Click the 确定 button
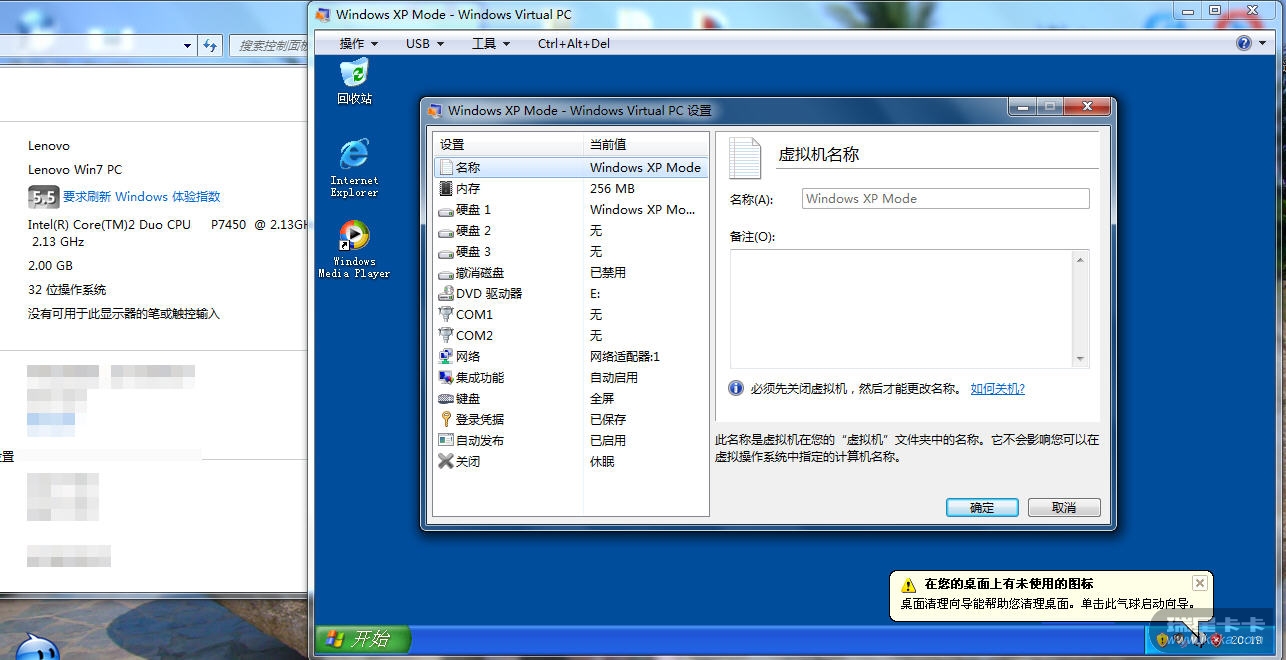 (x=982, y=508)
